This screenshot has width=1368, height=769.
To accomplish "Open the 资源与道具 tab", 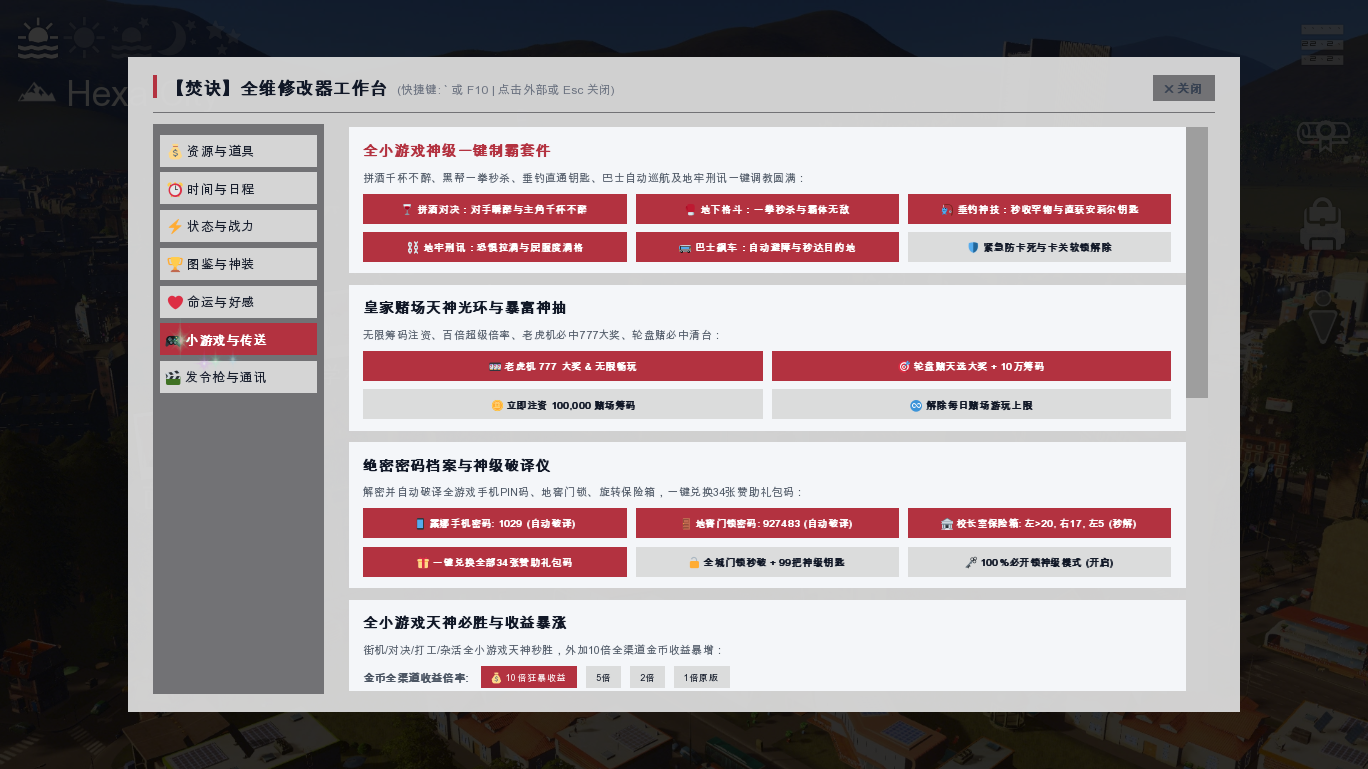I will tap(238, 151).
